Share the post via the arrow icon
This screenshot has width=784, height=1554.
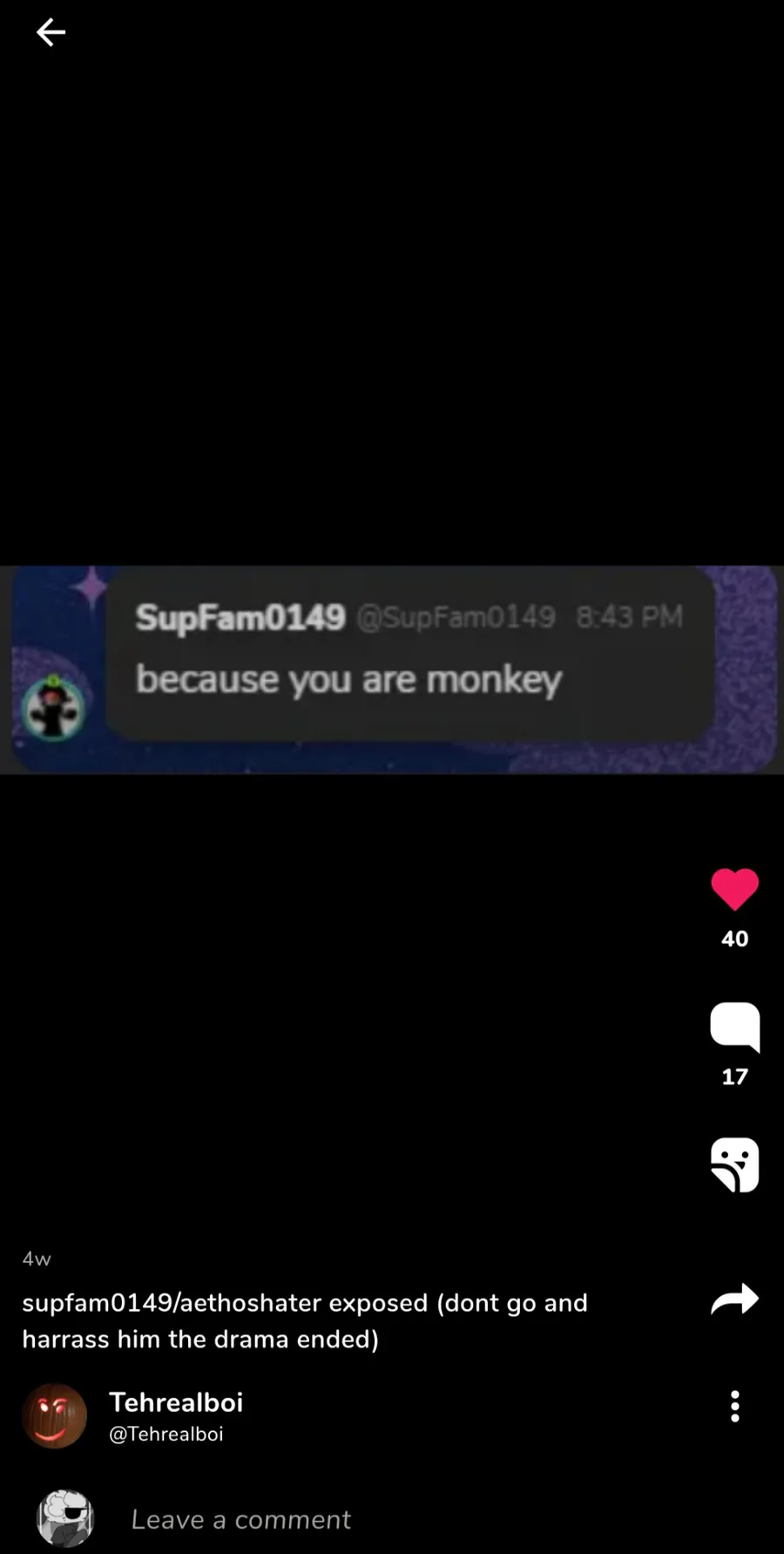point(734,1299)
